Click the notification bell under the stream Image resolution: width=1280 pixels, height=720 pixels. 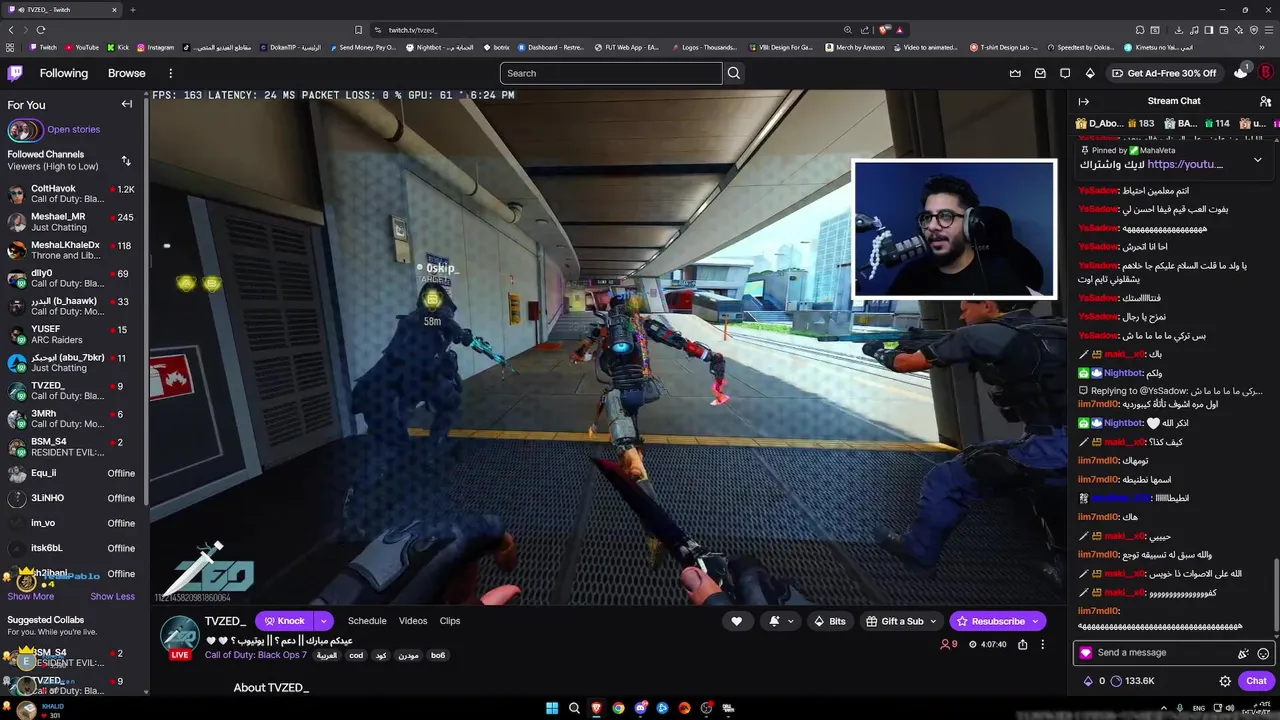[x=774, y=621]
